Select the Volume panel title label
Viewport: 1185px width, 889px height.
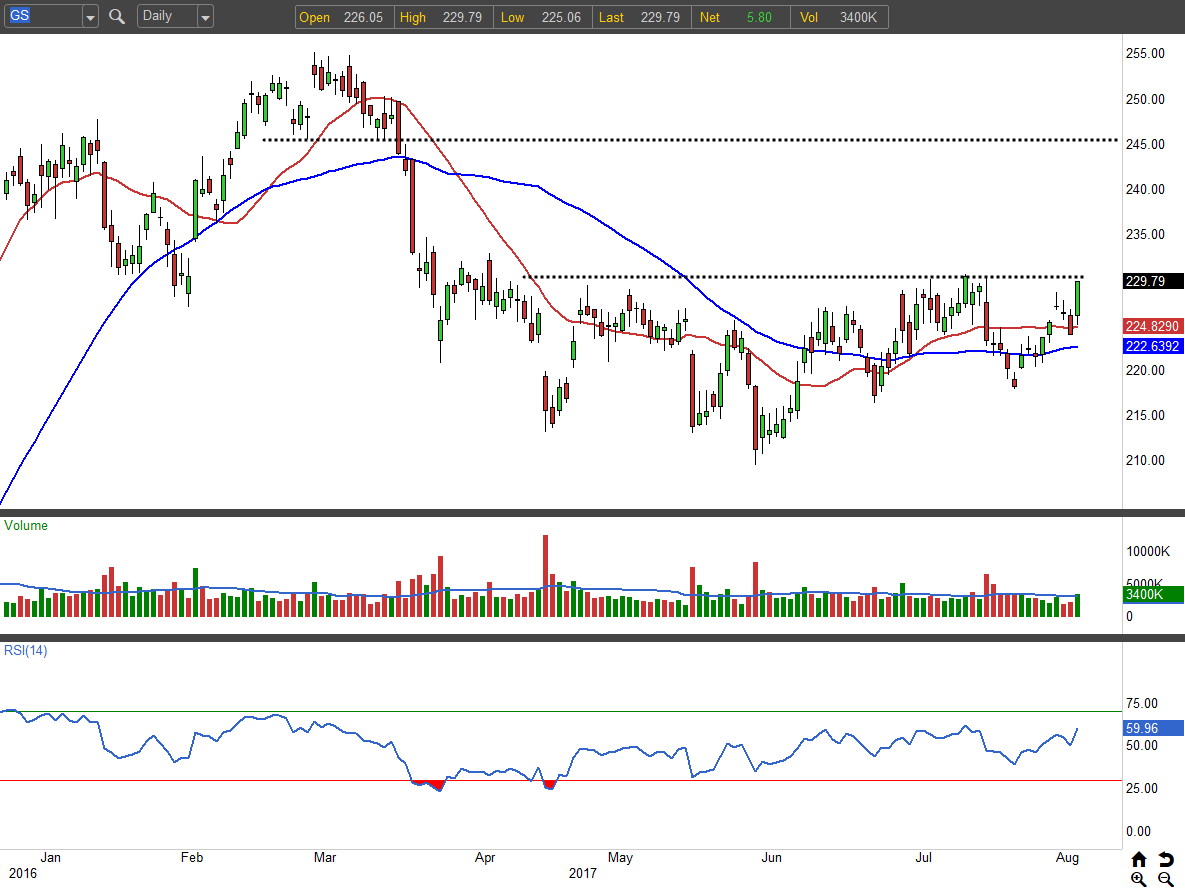[25, 525]
